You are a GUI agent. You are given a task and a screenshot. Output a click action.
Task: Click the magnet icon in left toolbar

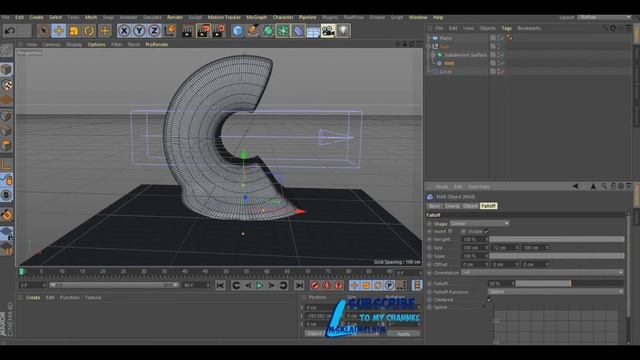click(6, 214)
